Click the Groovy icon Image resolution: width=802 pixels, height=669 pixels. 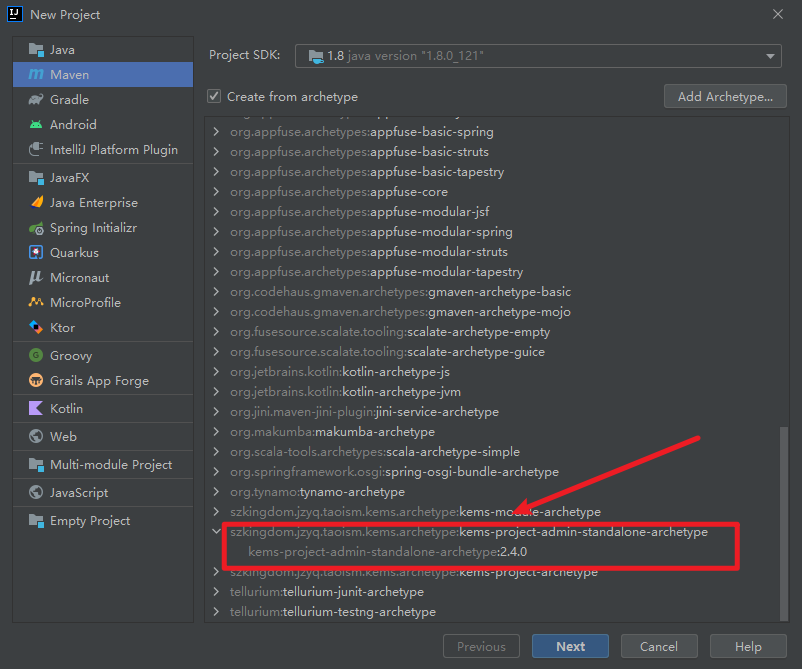(36, 355)
